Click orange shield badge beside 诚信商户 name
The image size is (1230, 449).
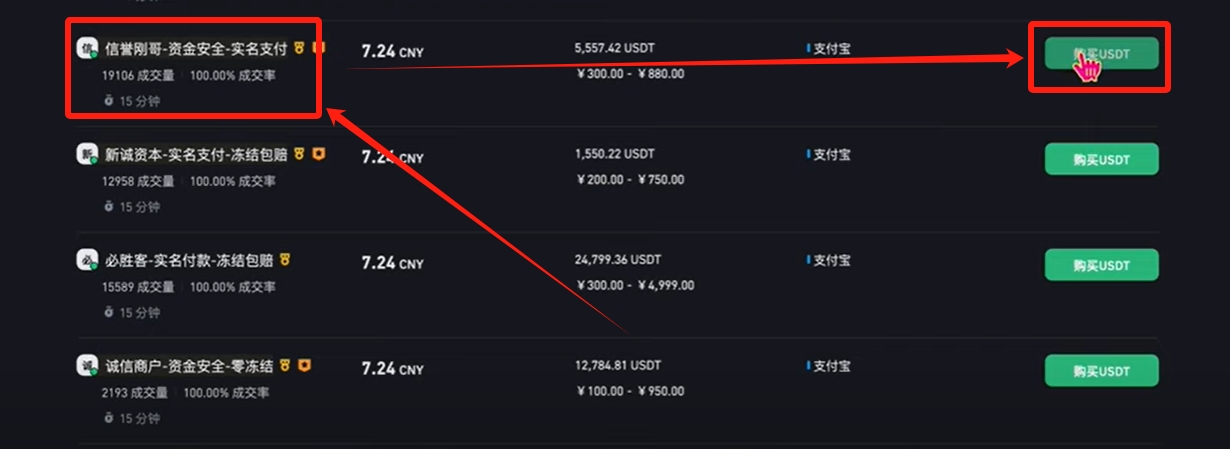pos(304,366)
